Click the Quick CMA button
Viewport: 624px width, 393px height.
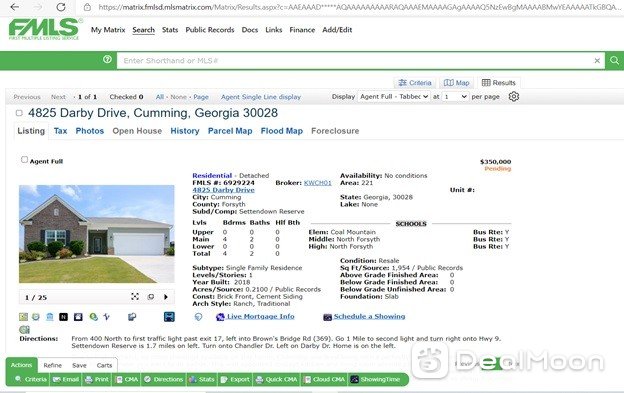click(x=277, y=379)
